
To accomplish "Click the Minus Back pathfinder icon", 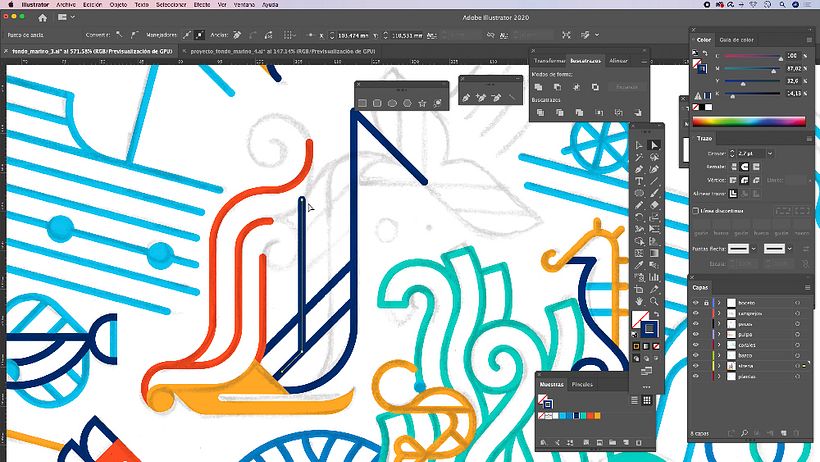I will pyautogui.click(x=638, y=112).
